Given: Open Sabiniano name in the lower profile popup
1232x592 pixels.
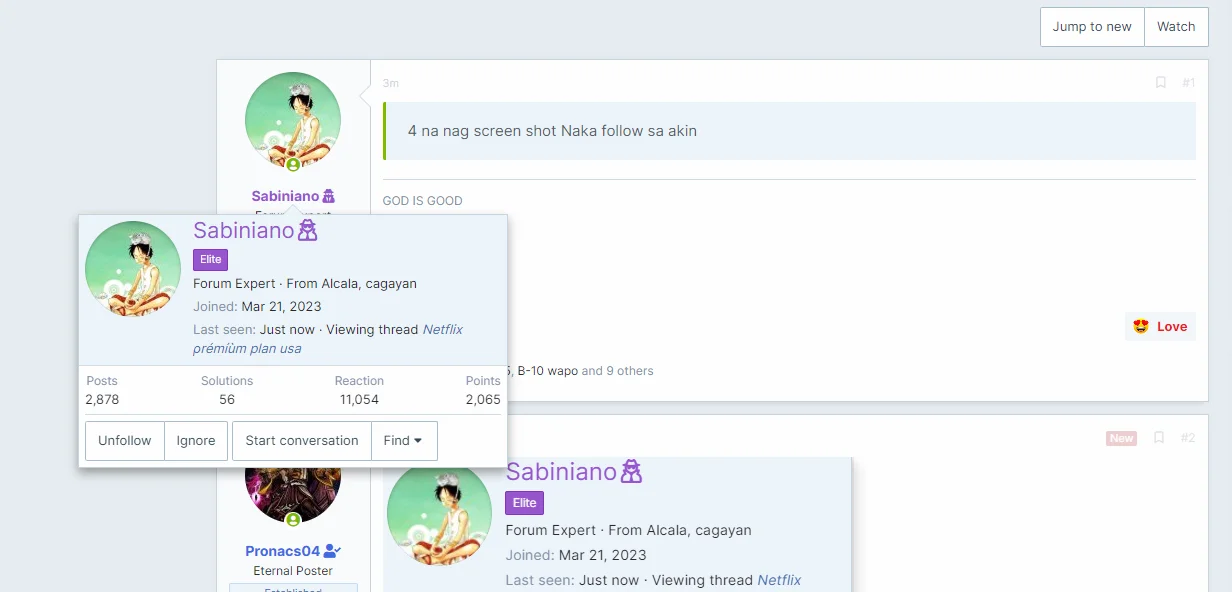Looking at the screenshot, I should tap(561, 472).
